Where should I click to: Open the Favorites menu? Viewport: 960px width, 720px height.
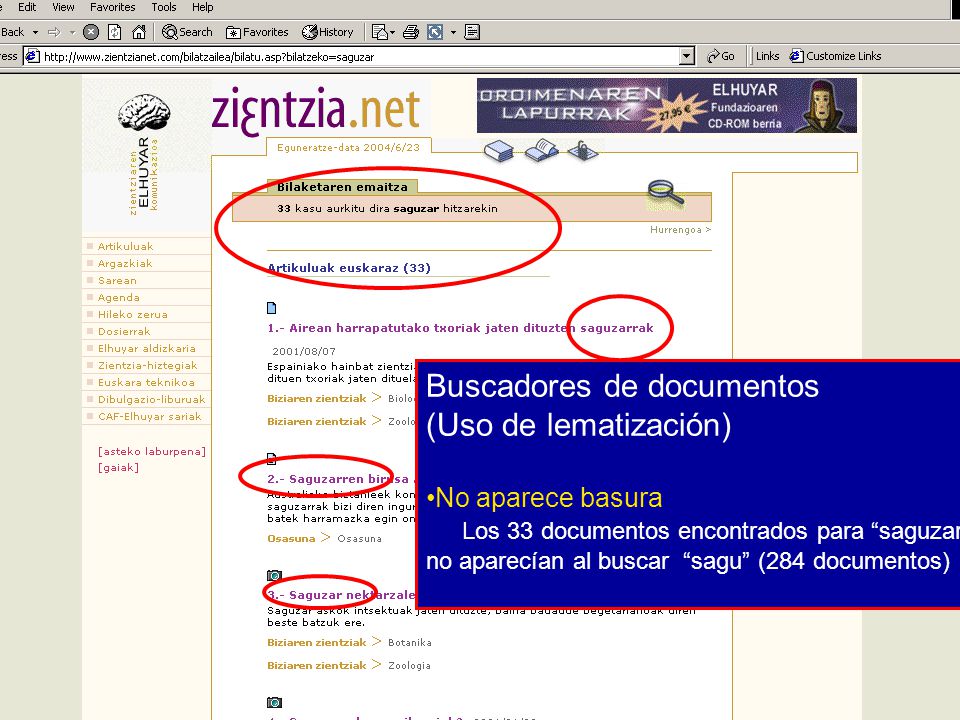point(113,7)
